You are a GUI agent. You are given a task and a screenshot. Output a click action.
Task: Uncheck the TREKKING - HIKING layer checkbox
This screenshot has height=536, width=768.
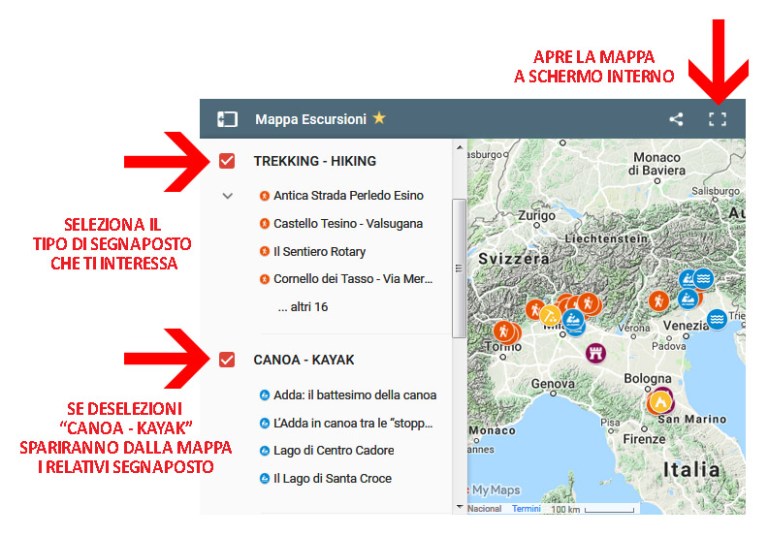[227, 161]
